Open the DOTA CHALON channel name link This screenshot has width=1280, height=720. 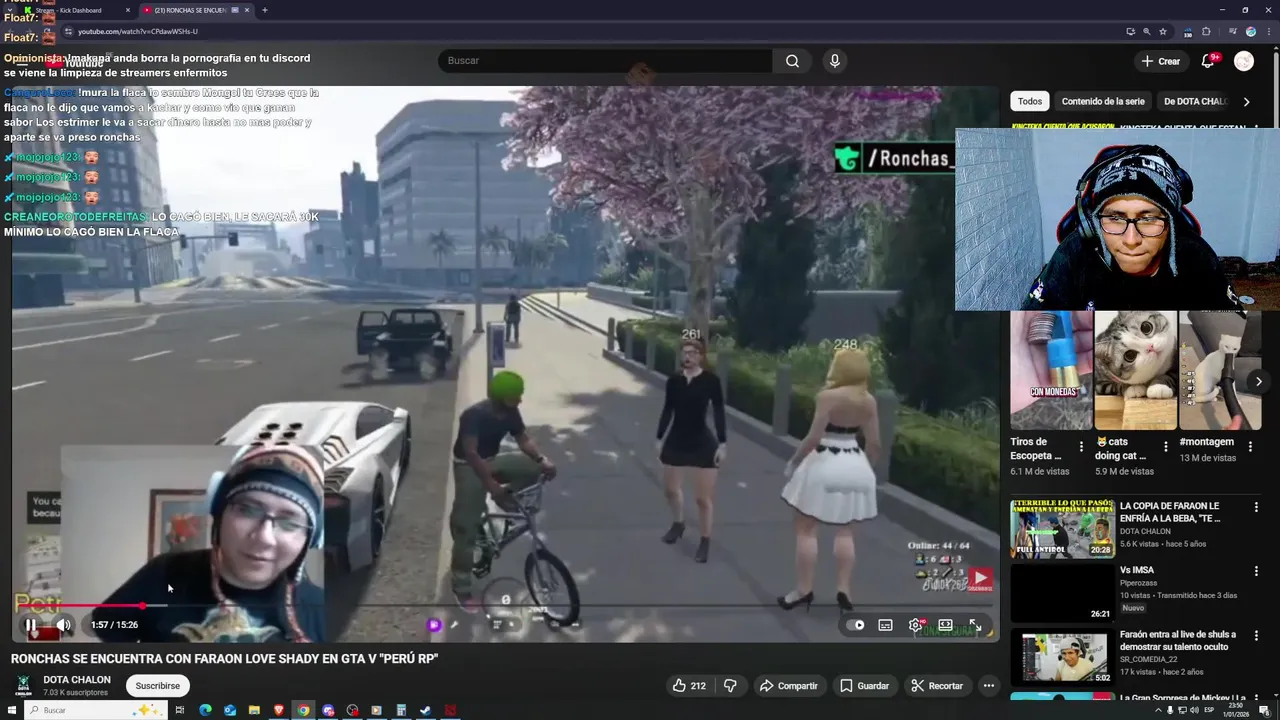tap(77, 680)
